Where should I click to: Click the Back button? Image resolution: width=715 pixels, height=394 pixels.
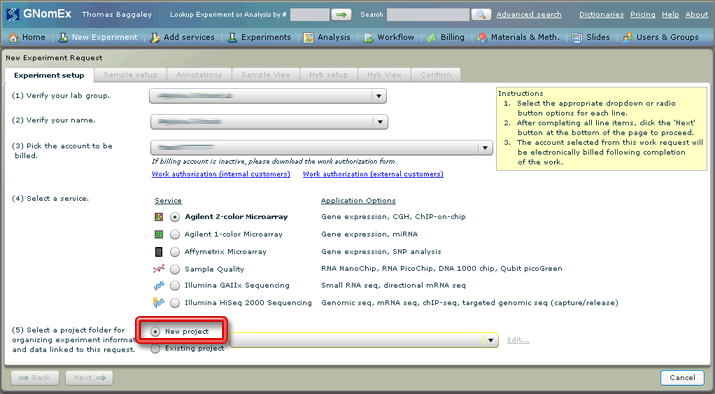(35, 378)
